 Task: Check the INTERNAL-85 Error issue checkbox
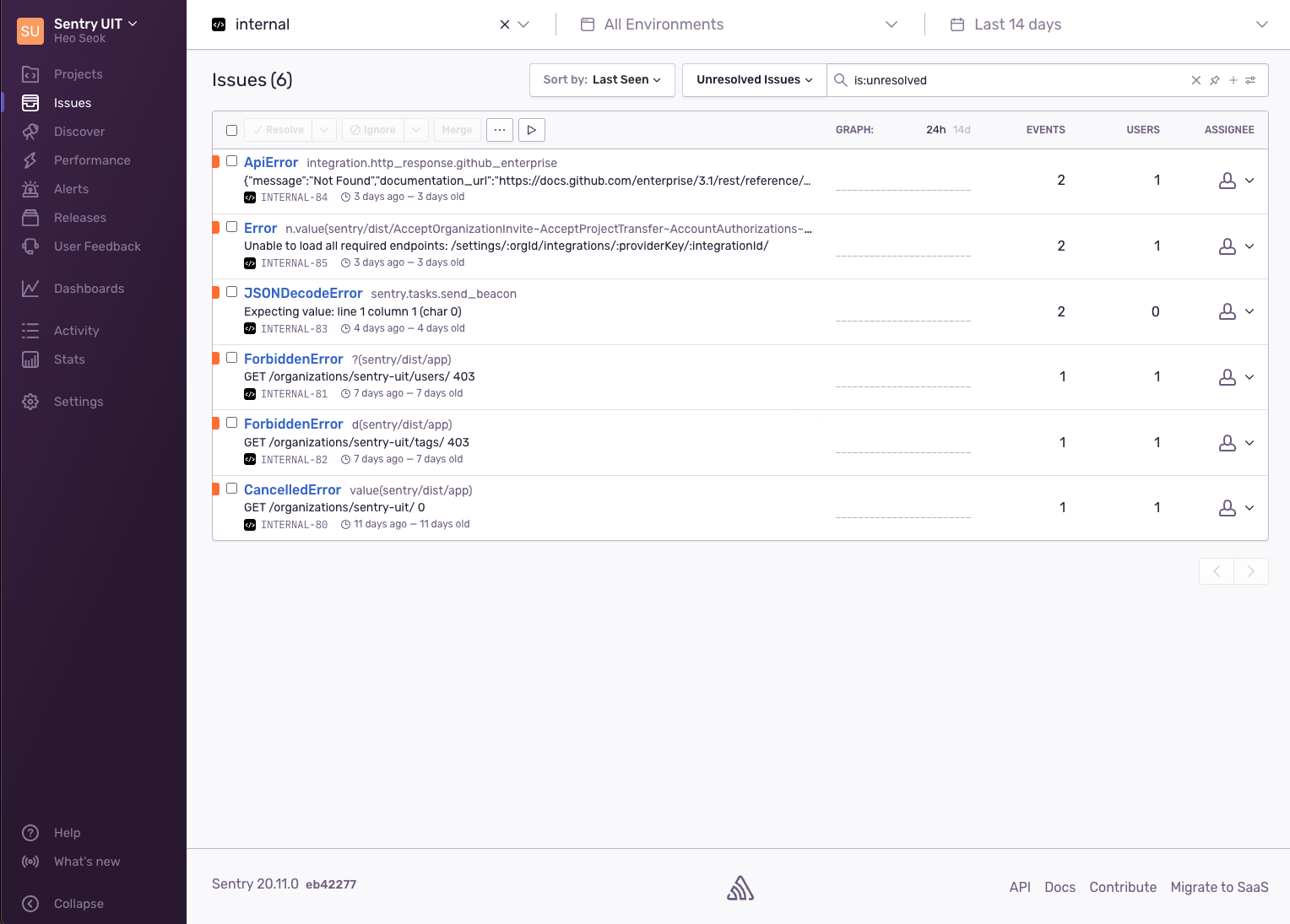coord(231,227)
